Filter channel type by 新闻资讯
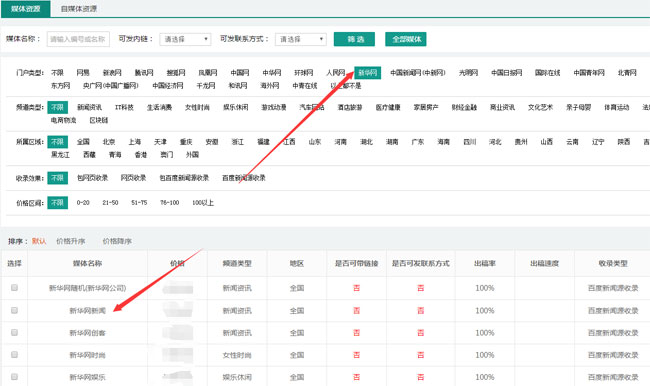 tap(89, 107)
